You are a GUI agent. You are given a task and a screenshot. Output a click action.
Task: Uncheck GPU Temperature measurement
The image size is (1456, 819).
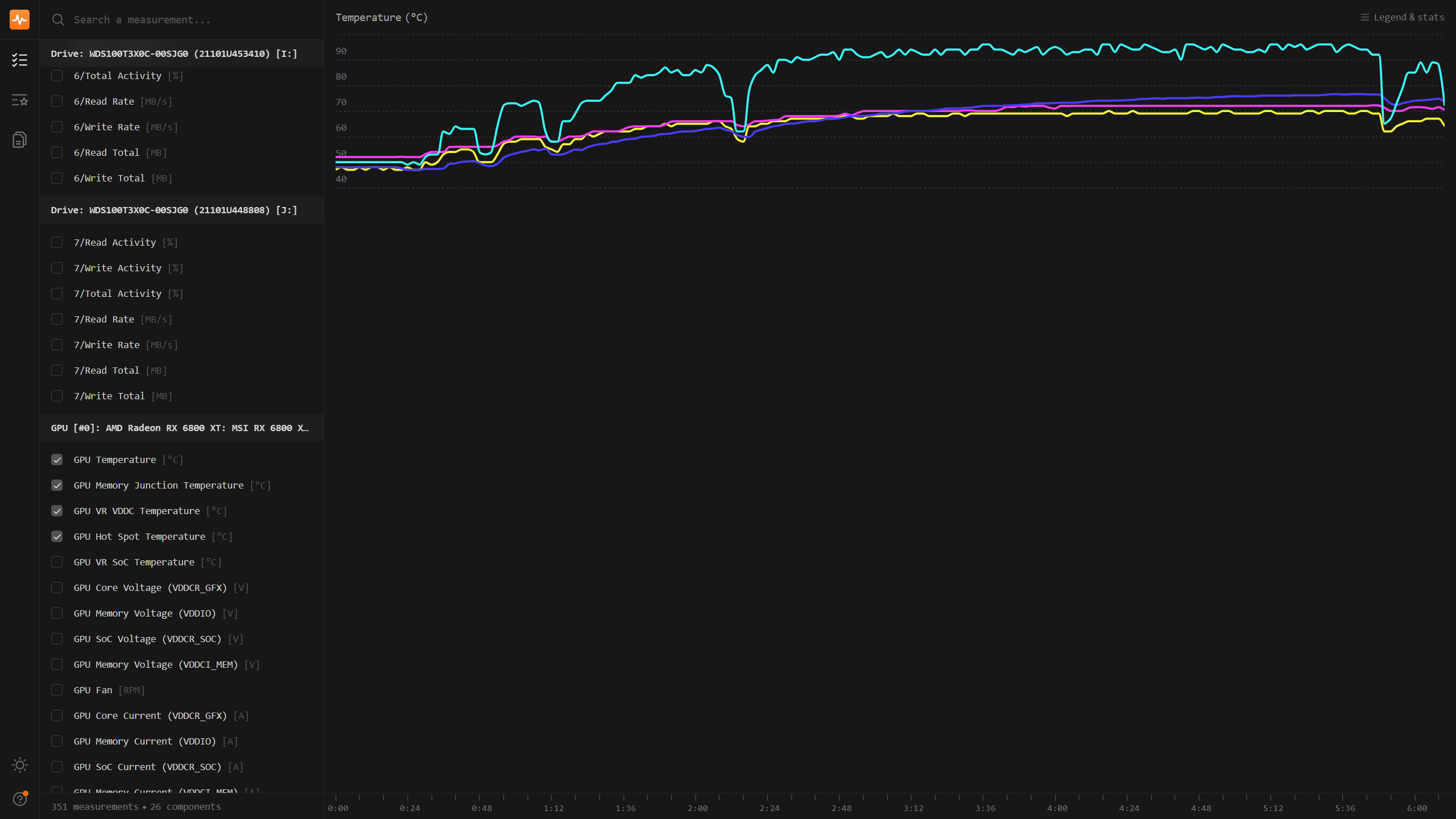(57, 460)
